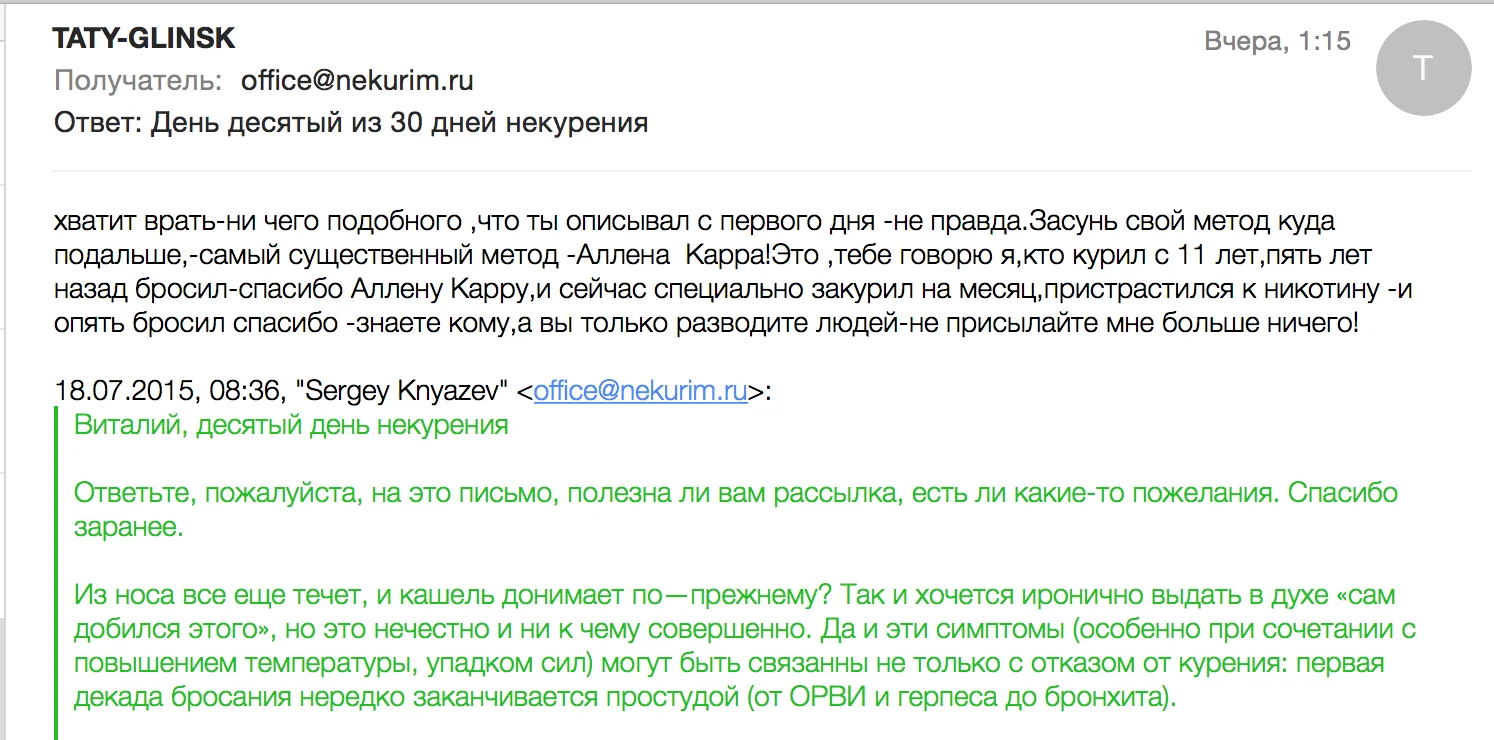Click the quoted sender name Sergey Knyazev
This screenshot has width=1494, height=740.
[x=408, y=392]
